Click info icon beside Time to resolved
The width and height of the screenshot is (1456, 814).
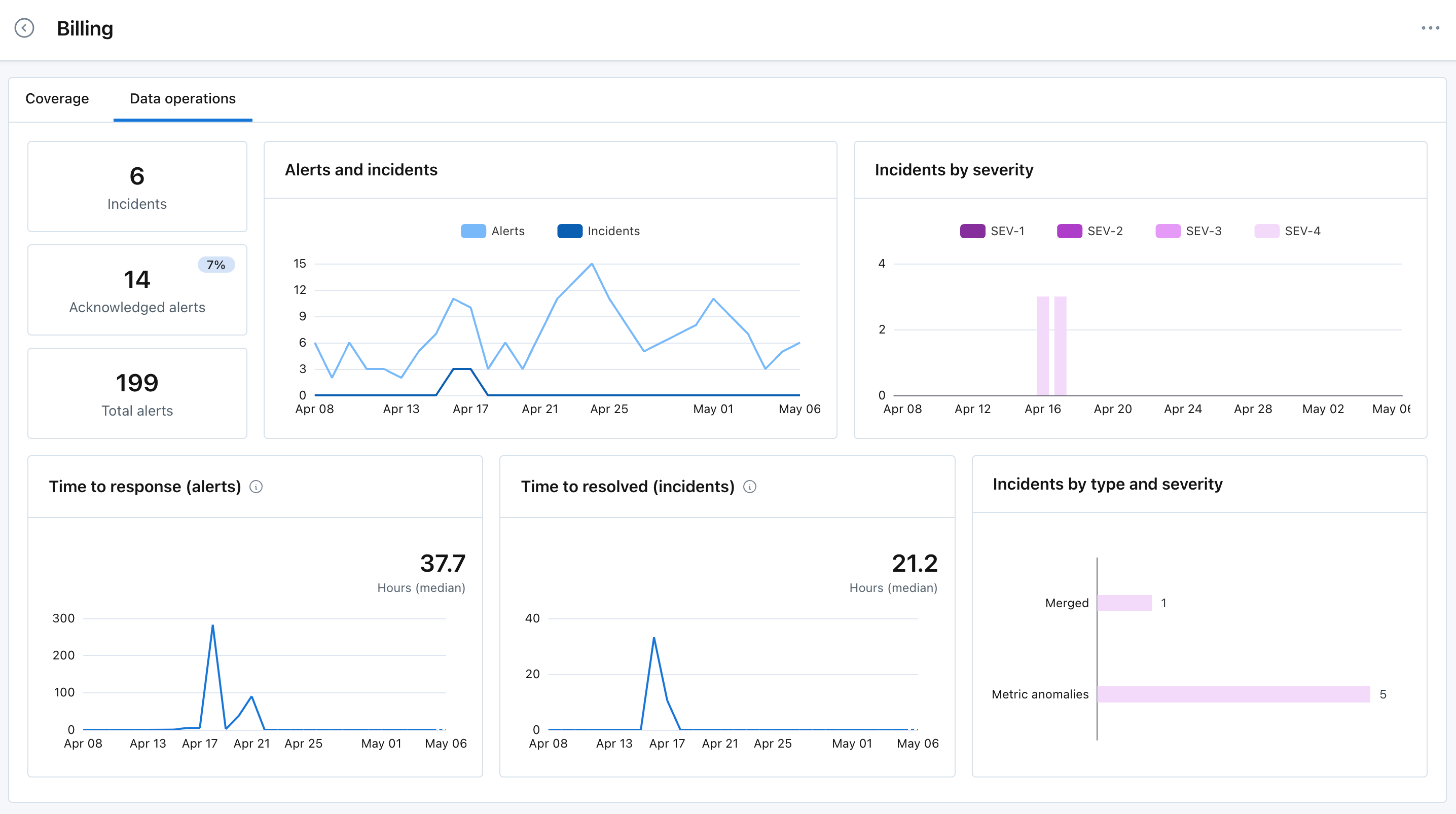click(x=749, y=487)
